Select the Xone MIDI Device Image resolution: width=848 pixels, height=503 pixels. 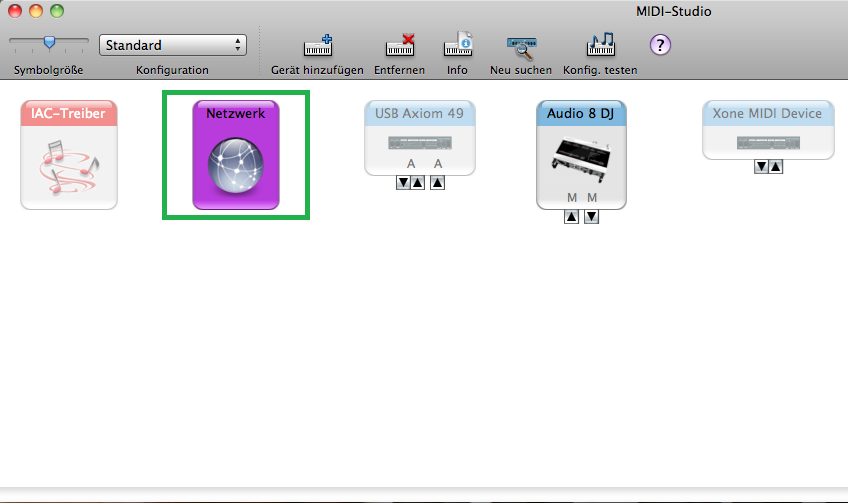(768, 130)
